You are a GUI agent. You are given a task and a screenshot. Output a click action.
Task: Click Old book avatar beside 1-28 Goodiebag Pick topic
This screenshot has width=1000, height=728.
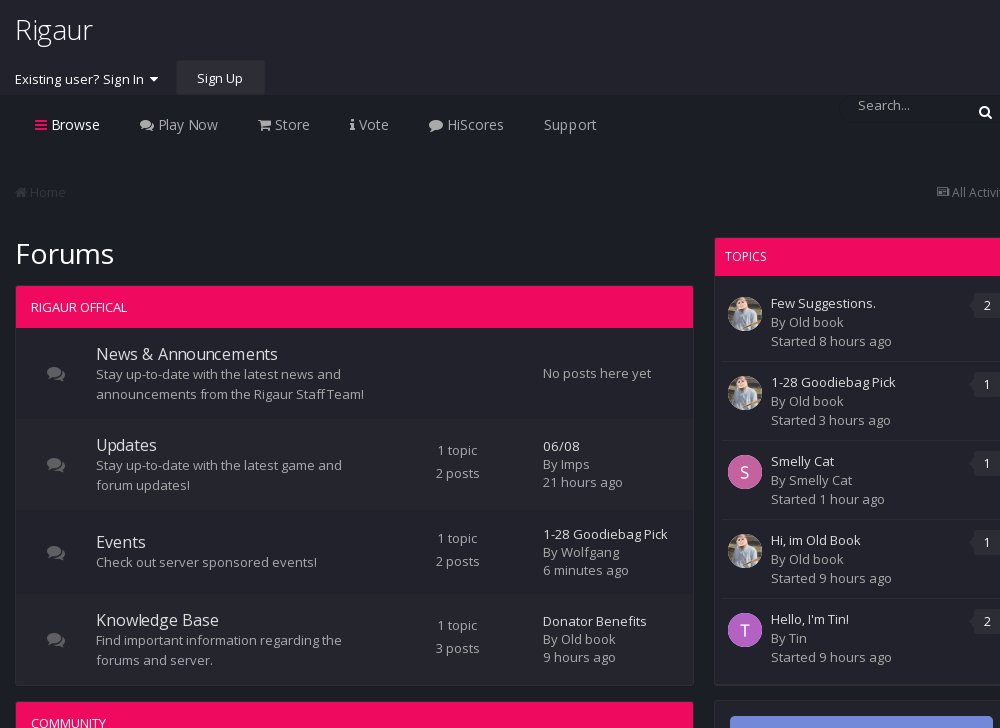point(745,393)
